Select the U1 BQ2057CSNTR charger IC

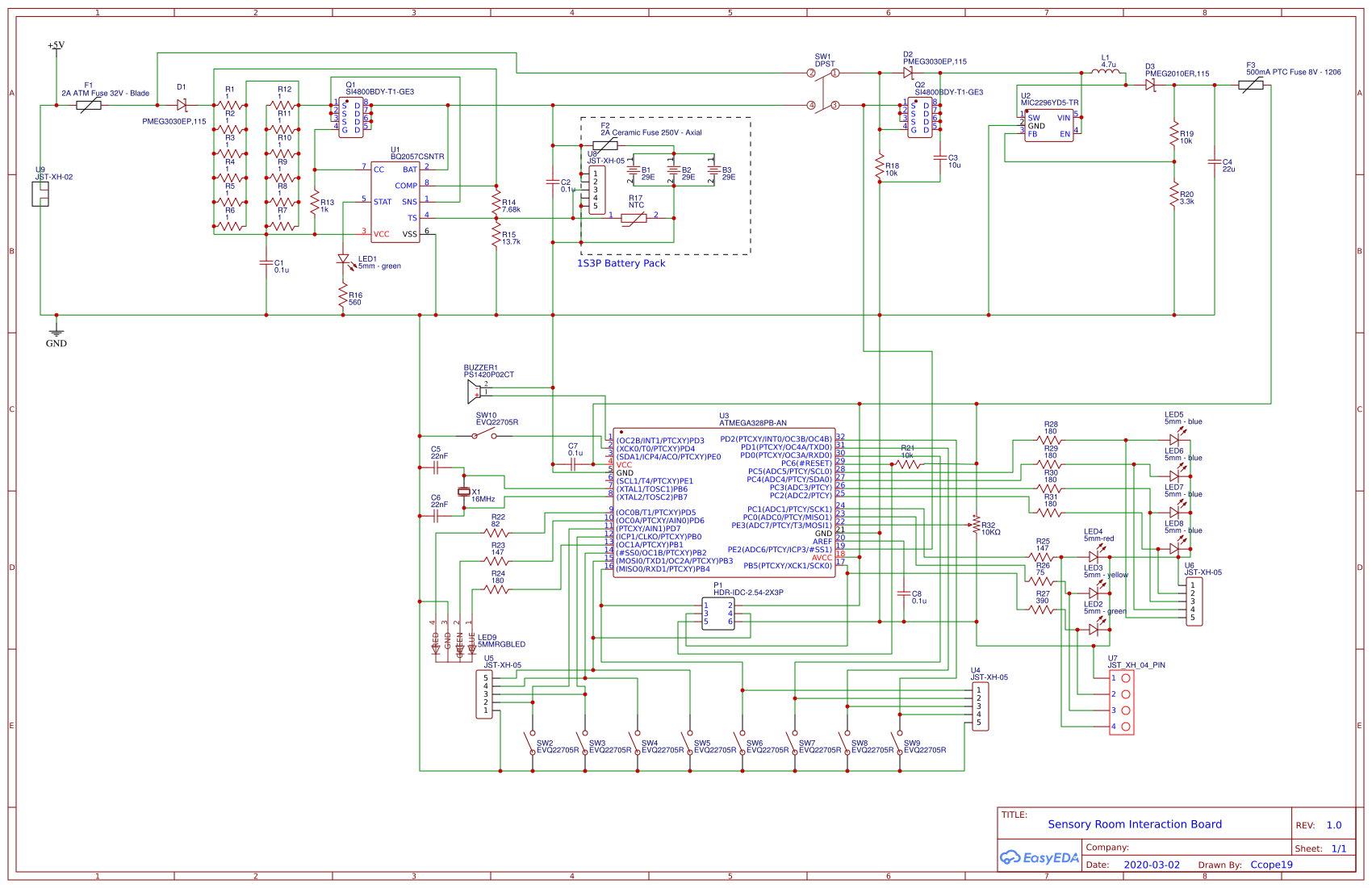click(x=395, y=202)
